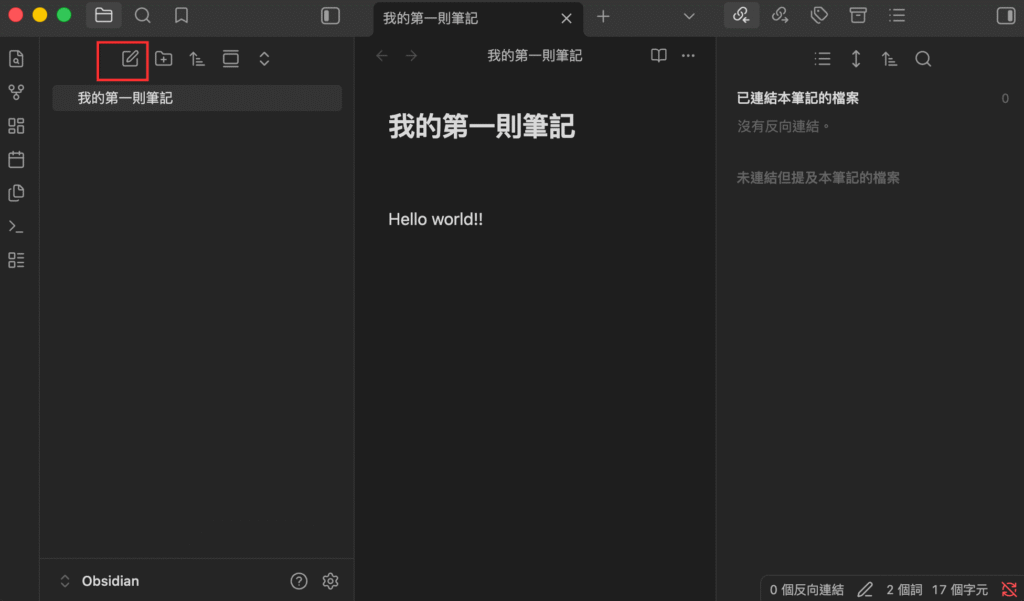The width and height of the screenshot is (1024, 601).
Task: Open graph view icon in ribbon
Action: 16,92
